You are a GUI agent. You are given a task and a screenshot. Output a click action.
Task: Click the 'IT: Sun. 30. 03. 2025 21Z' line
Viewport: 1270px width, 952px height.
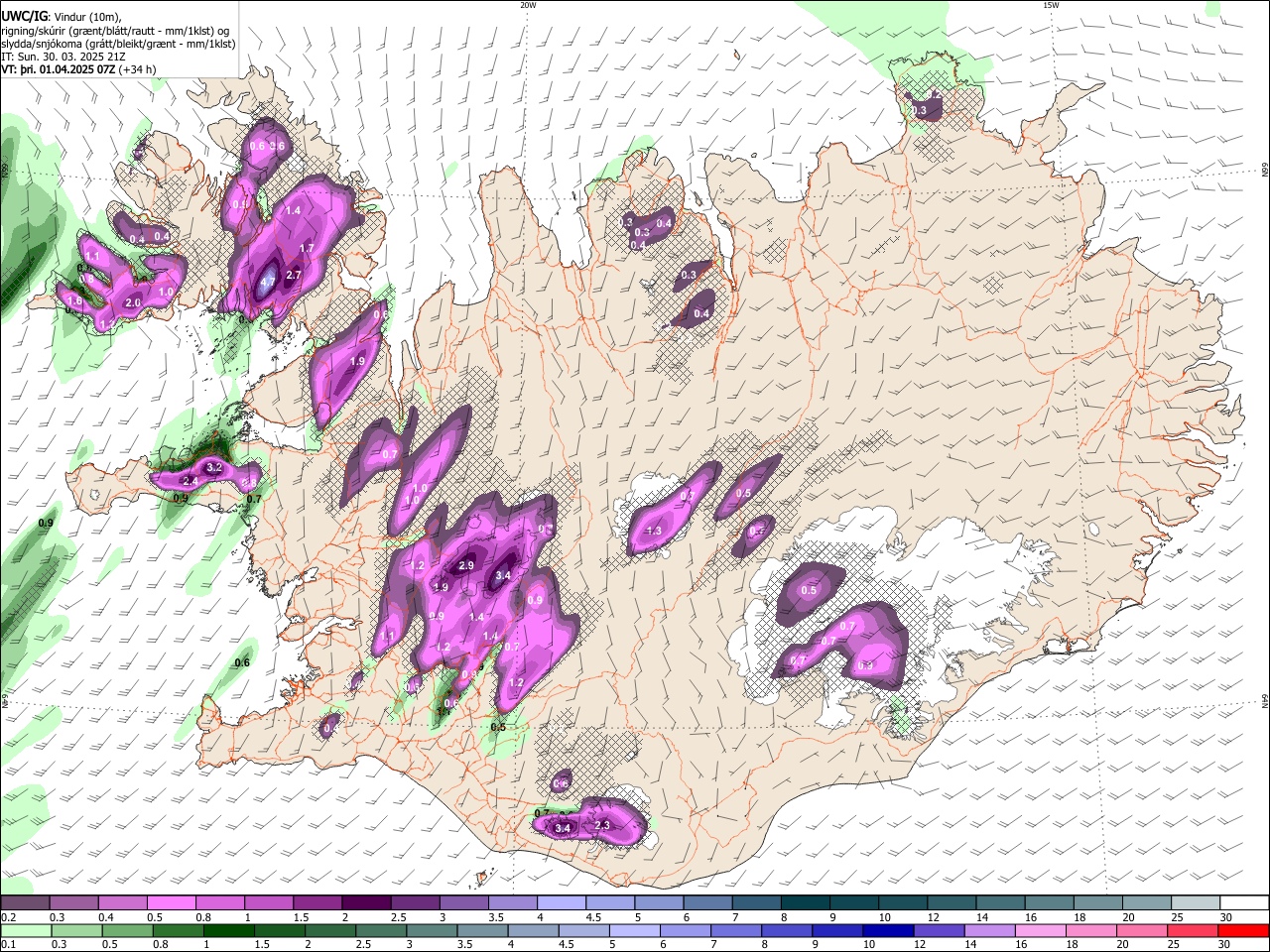point(63,57)
